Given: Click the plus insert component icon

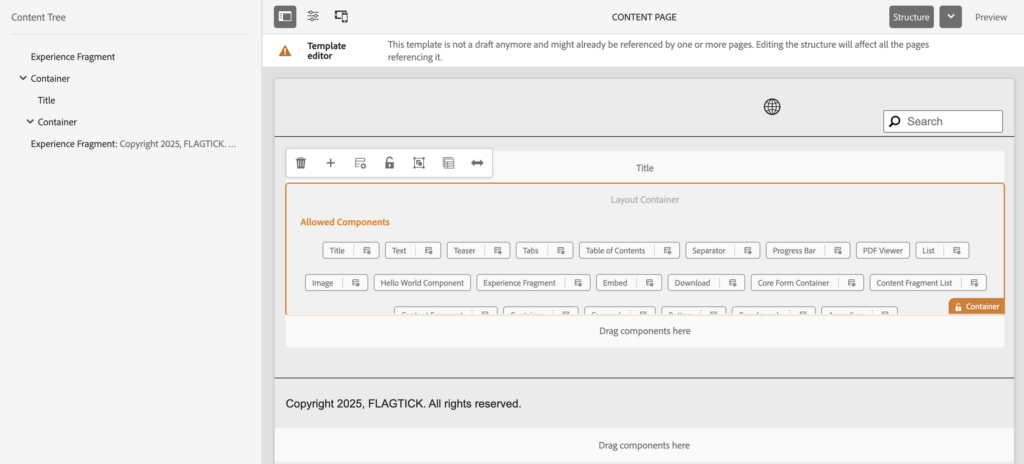Looking at the screenshot, I should [330, 163].
